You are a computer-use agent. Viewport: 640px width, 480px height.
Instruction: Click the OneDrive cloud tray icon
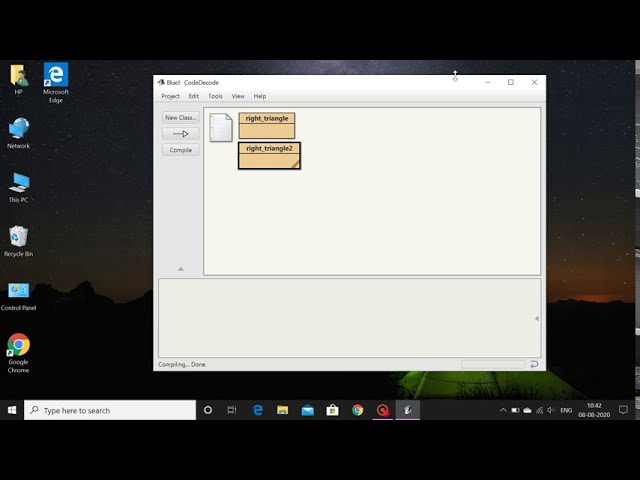pyautogui.click(x=527, y=410)
